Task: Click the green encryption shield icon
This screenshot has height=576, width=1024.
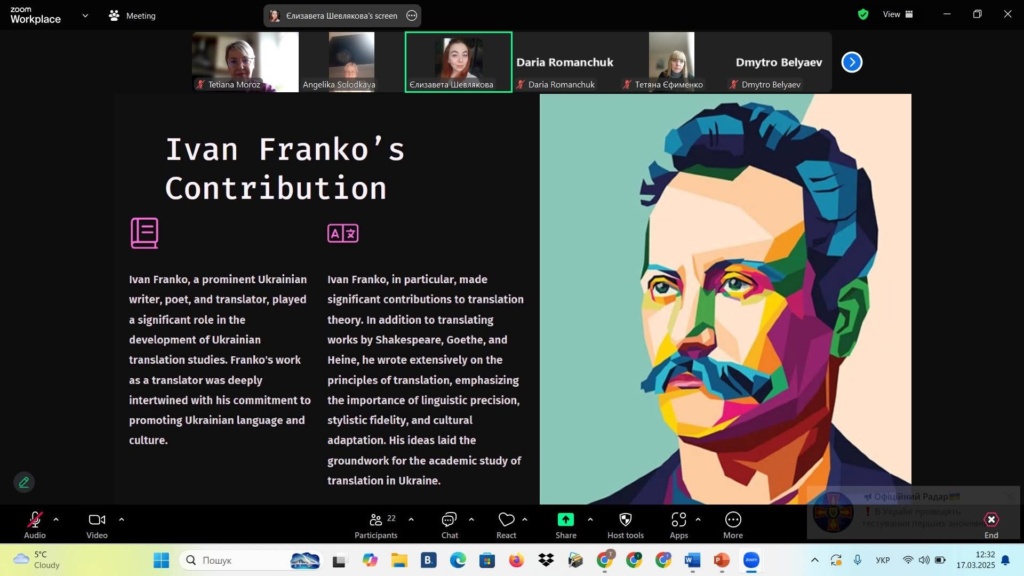Action: point(863,14)
